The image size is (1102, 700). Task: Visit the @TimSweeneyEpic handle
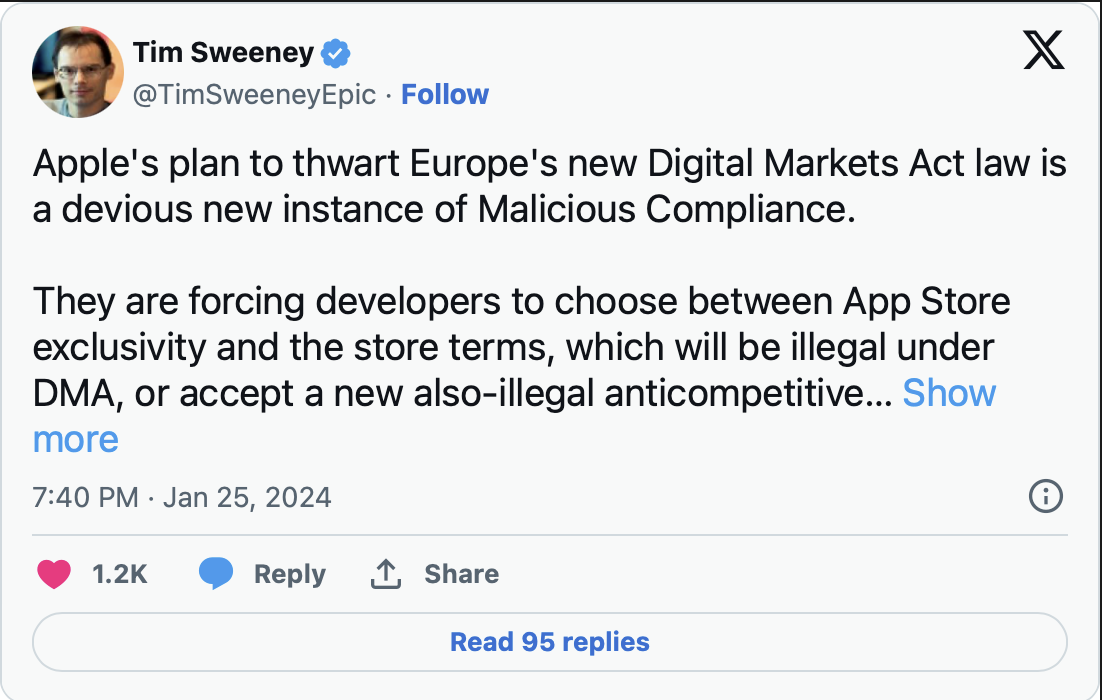click(x=254, y=95)
